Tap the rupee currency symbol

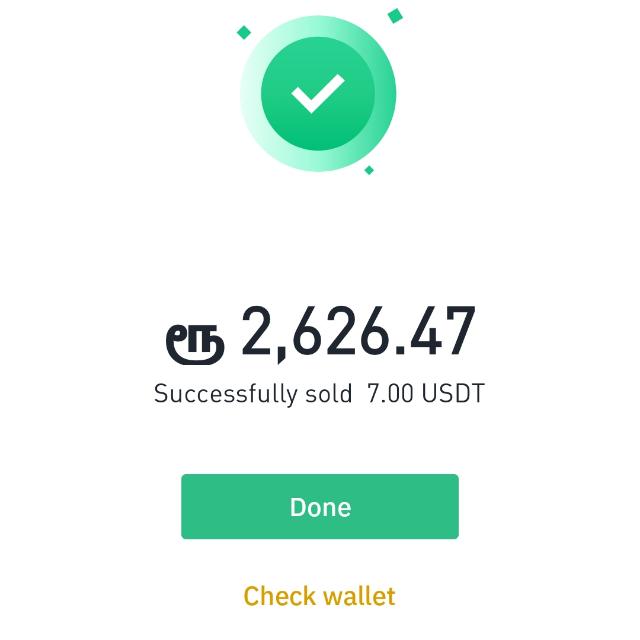pyautogui.click(x=195, y=344)
